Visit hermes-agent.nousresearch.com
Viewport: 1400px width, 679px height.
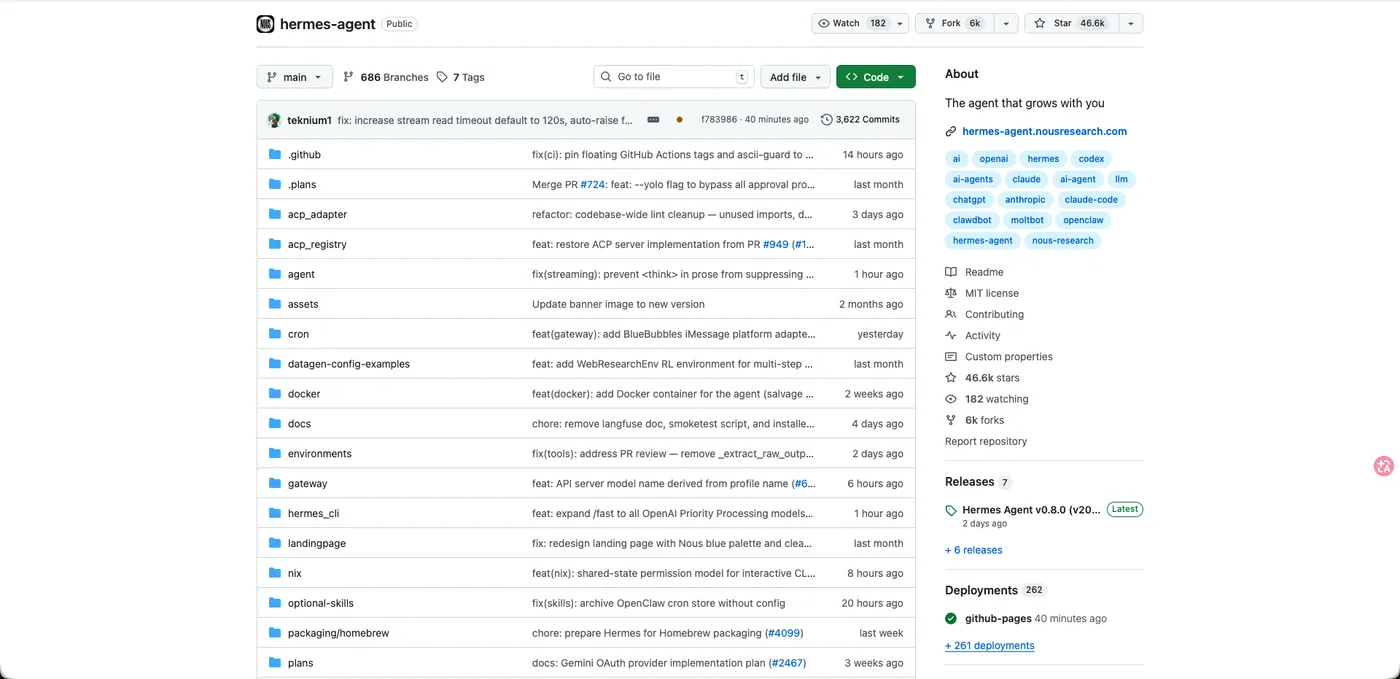[1044, 131]
